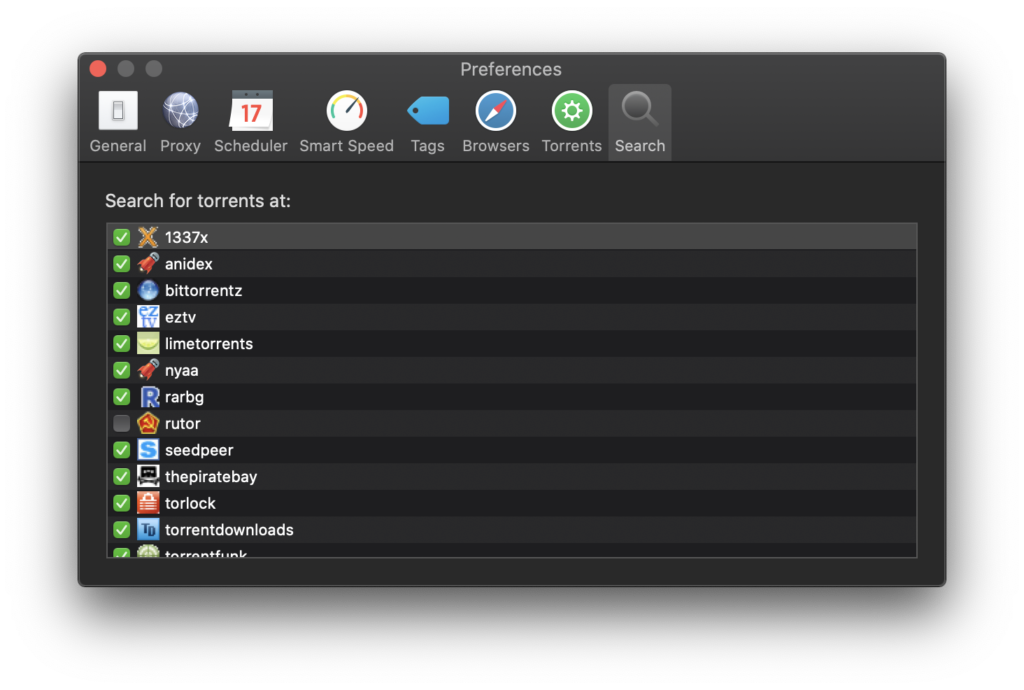Viewport: 1024px width, 690px height.
Task: Select the 1337x row text
Action: click(x=186, y=238)
